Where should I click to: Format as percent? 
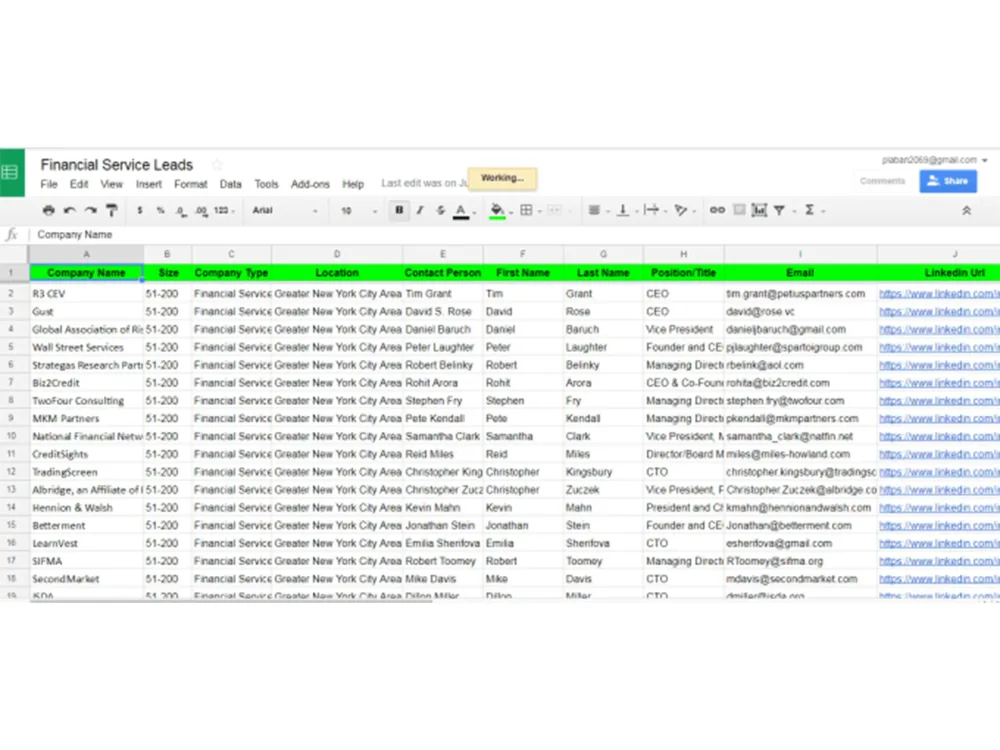[161, 210]
